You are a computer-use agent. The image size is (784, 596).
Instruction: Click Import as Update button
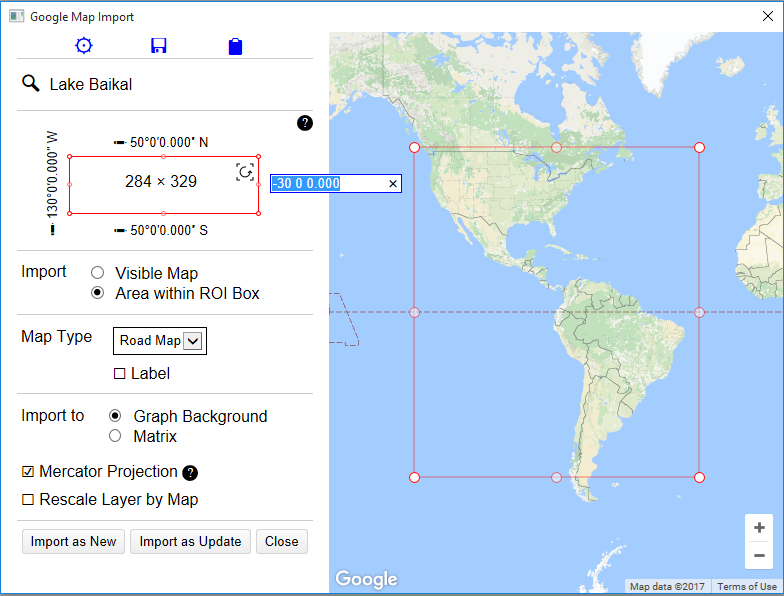click(190, 542)
